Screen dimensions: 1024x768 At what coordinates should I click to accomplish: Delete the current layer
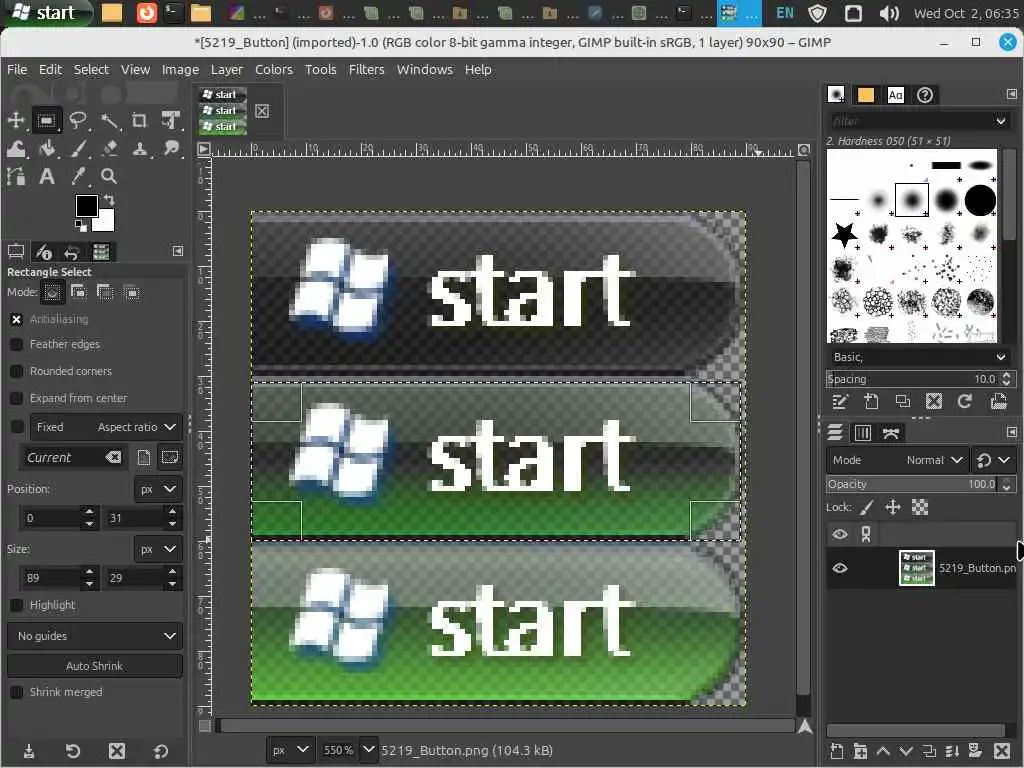(1001, 751)
